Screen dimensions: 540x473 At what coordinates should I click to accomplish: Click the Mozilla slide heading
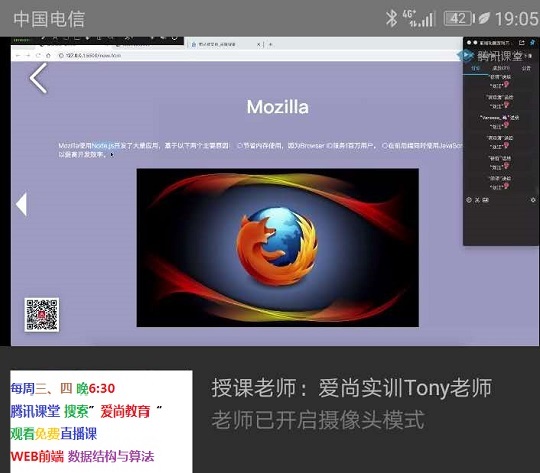tap(278, 107)
